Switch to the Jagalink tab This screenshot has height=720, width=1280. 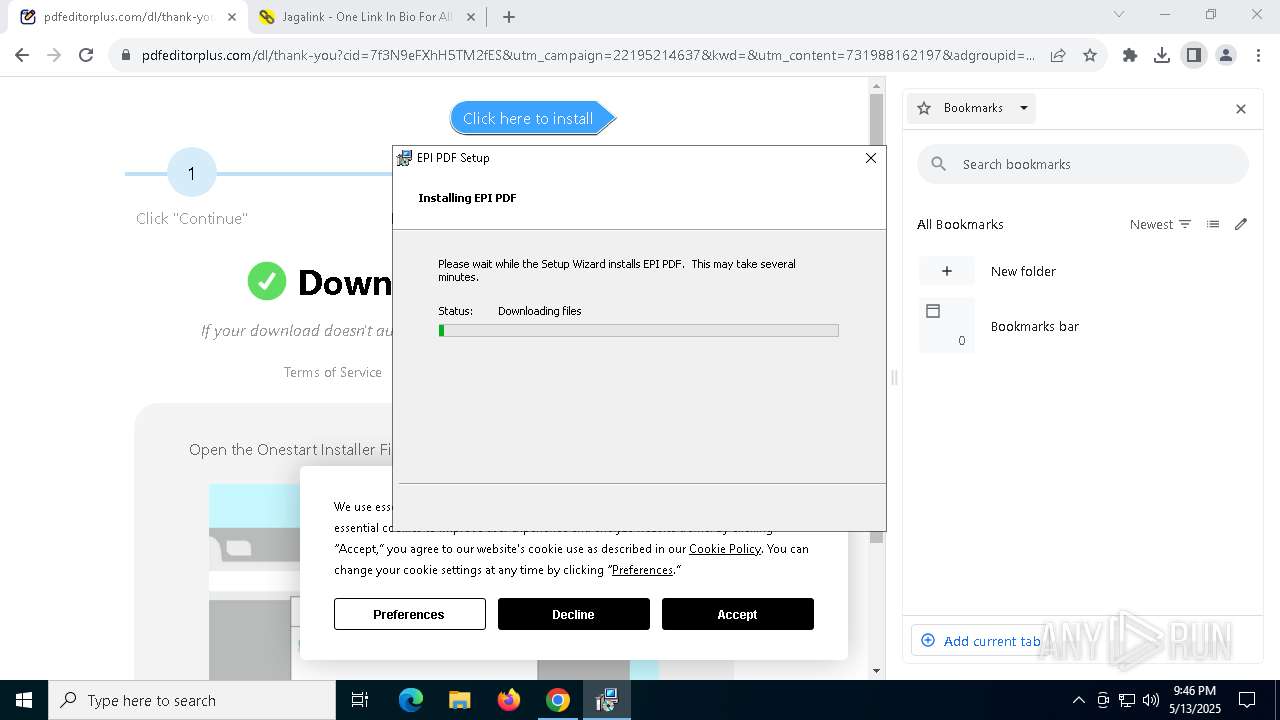[367, 17]
